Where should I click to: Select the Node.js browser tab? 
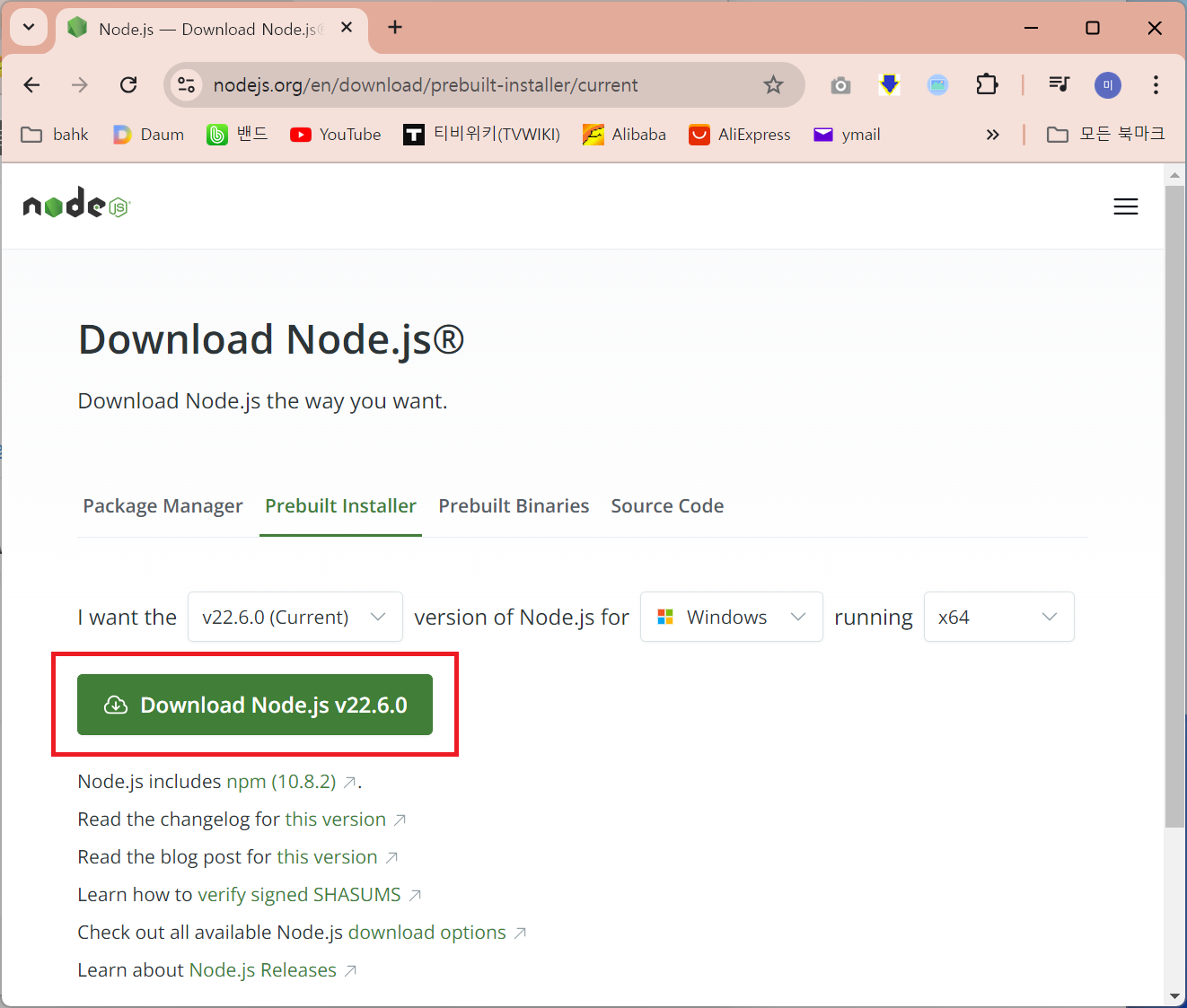click(x=211, y=29)
